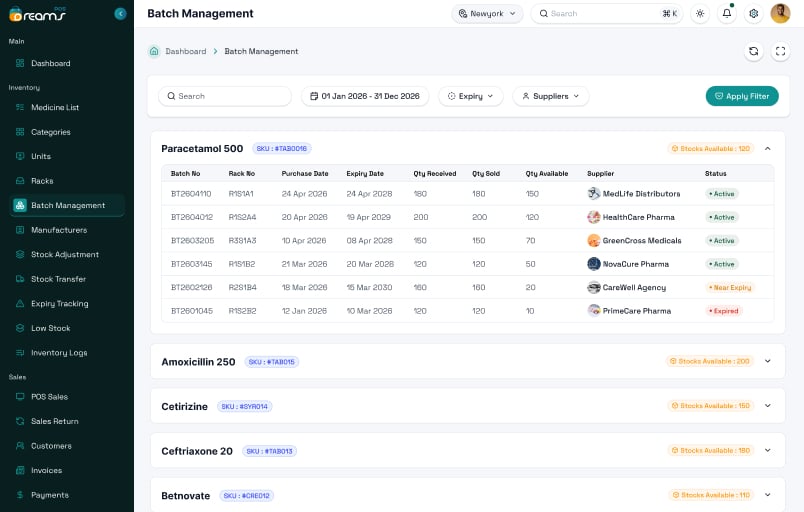
Task: Click SKU #TAB0016 badge
Action: [x=282, y=149]
